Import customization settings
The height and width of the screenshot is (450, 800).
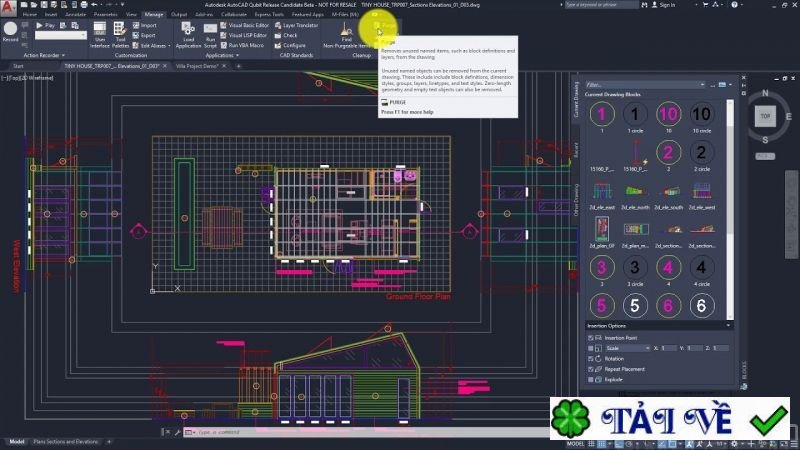(x=145, y=25)
